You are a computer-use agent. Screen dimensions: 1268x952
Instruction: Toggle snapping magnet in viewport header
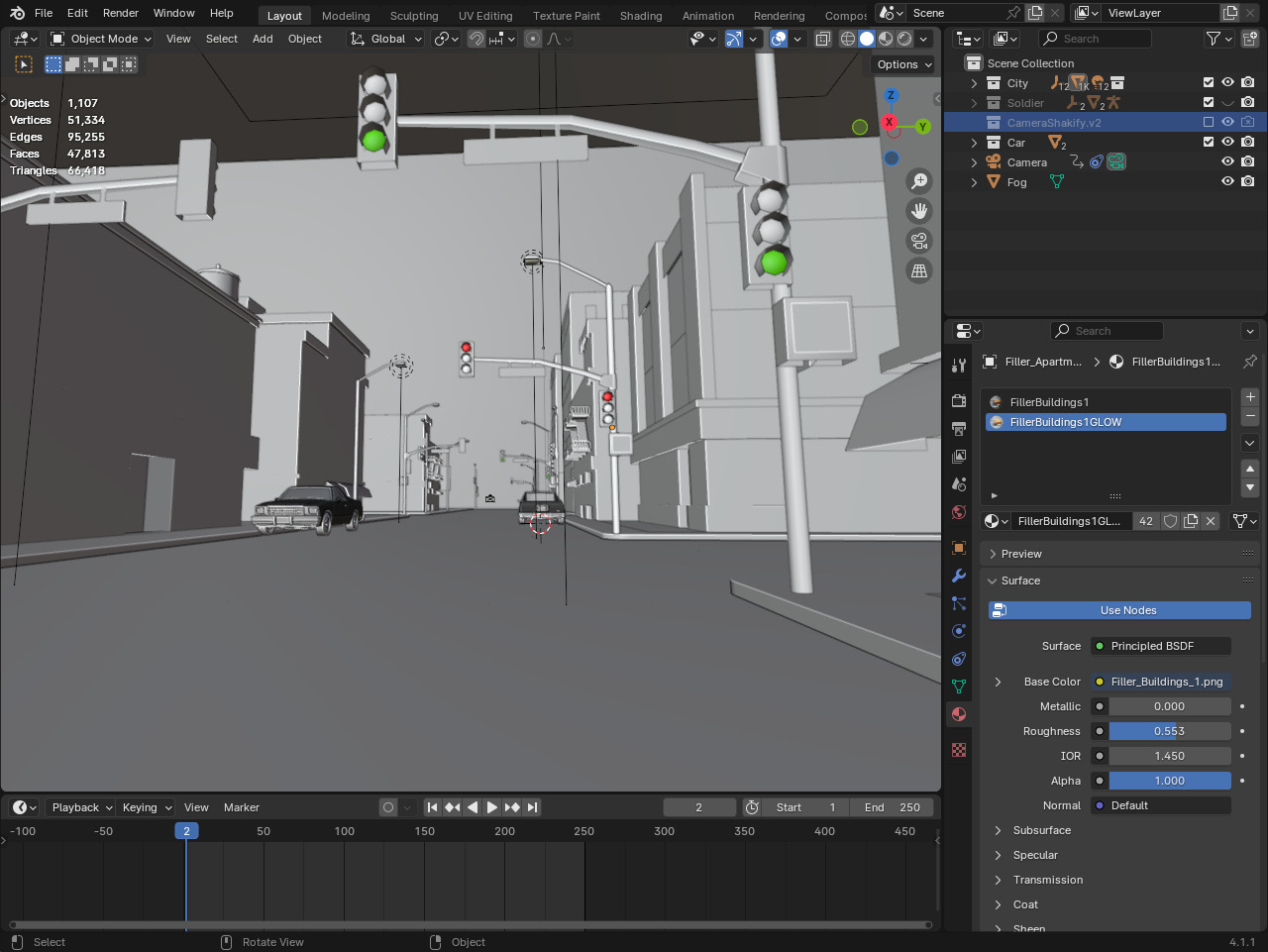pos(476,39)
